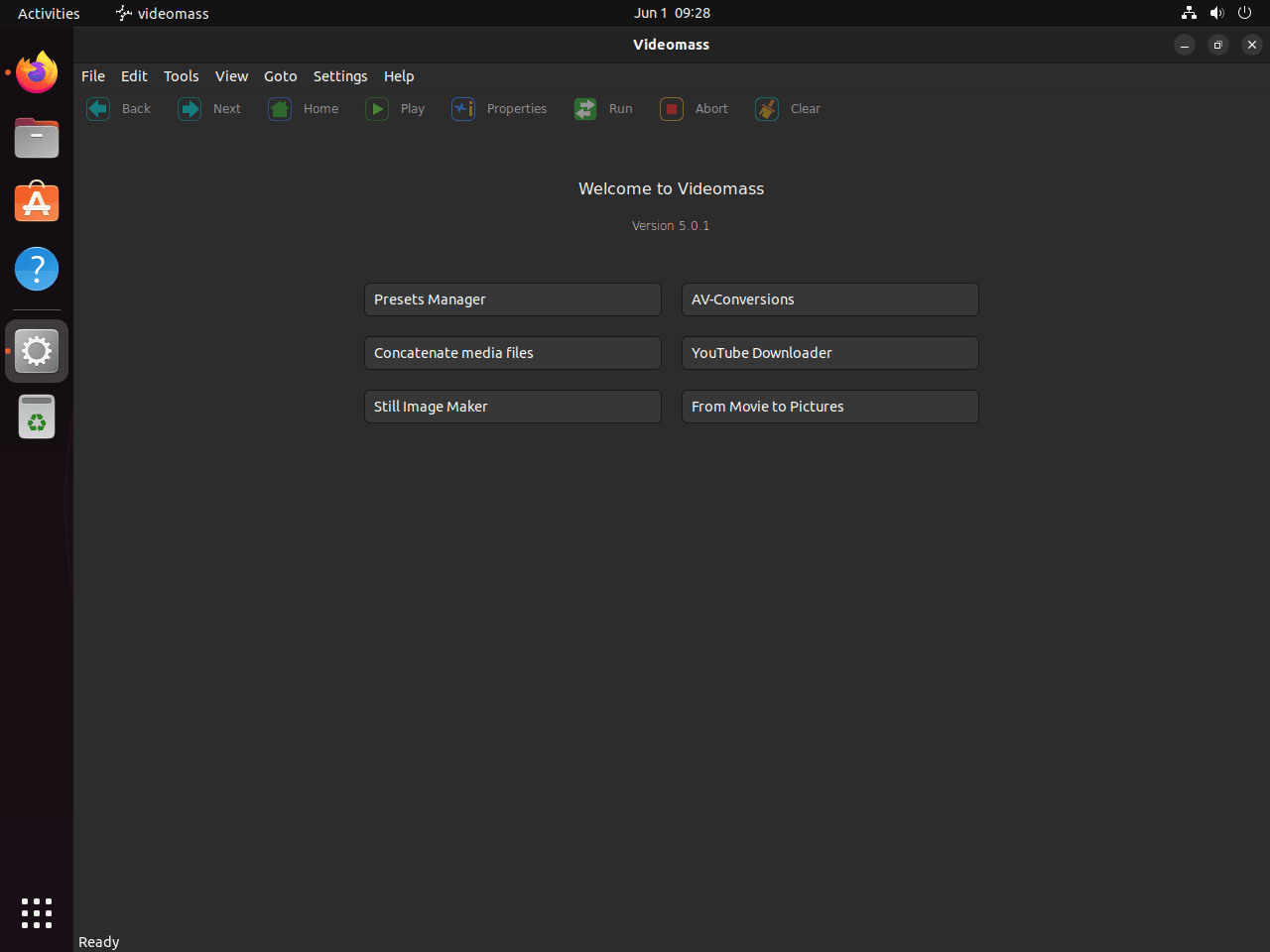
Task: Go to Home via house icon
Action: (280, 109)
